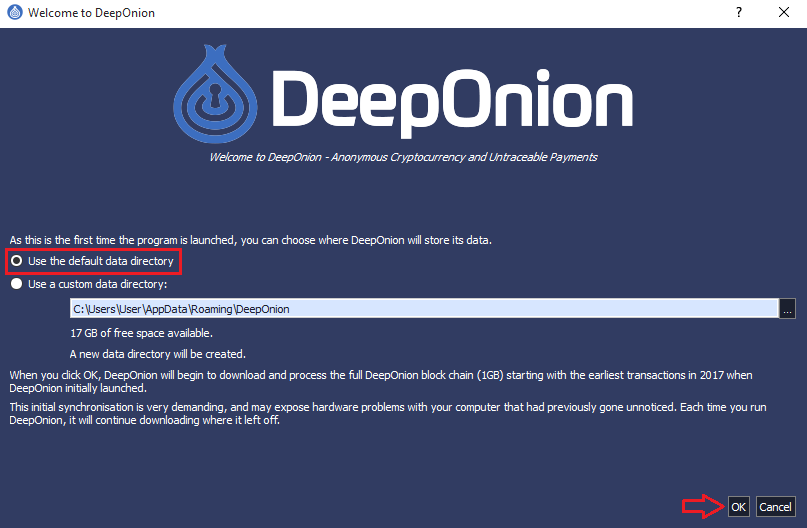807x528 pixels.
Task: Click the Anonymous Cryptocurrency welcome tagline
Action: pos(404,157)
